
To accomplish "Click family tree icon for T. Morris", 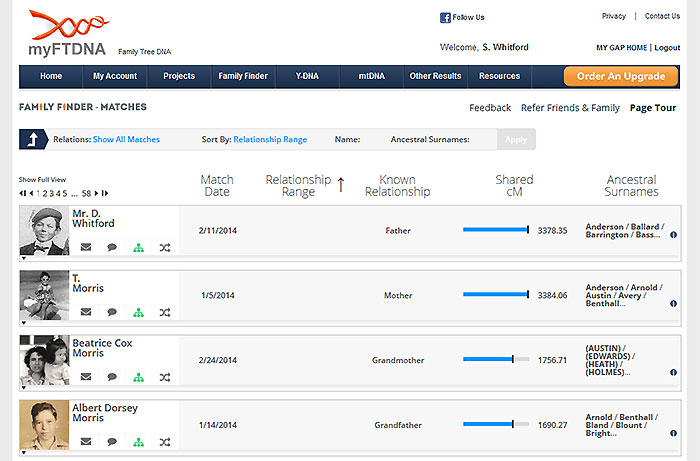I will (138, 312).
